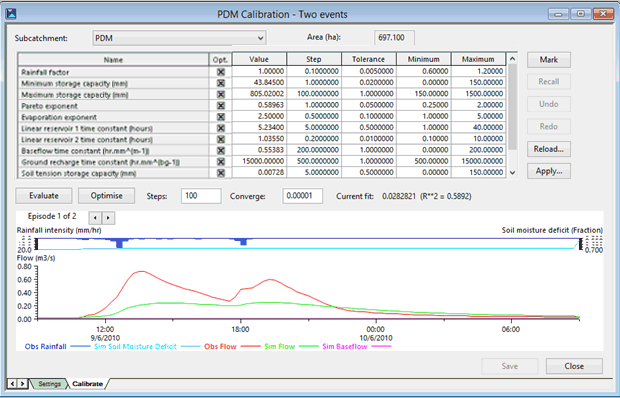
Task: Click the Undo button
Action: click(x=548, y=104)
